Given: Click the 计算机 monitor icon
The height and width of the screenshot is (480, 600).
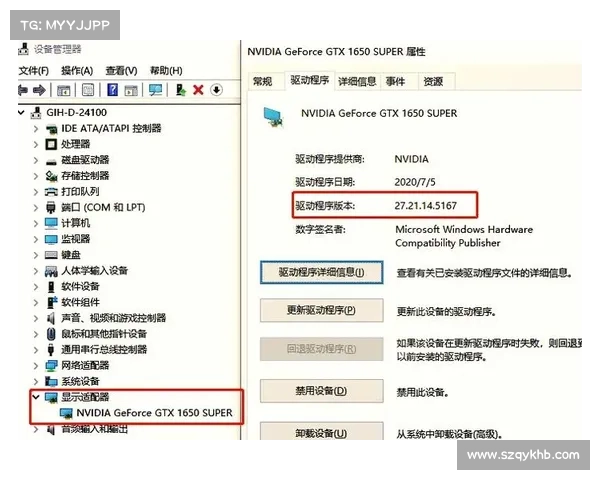Looking at the screenshot, I should (51, 223).
